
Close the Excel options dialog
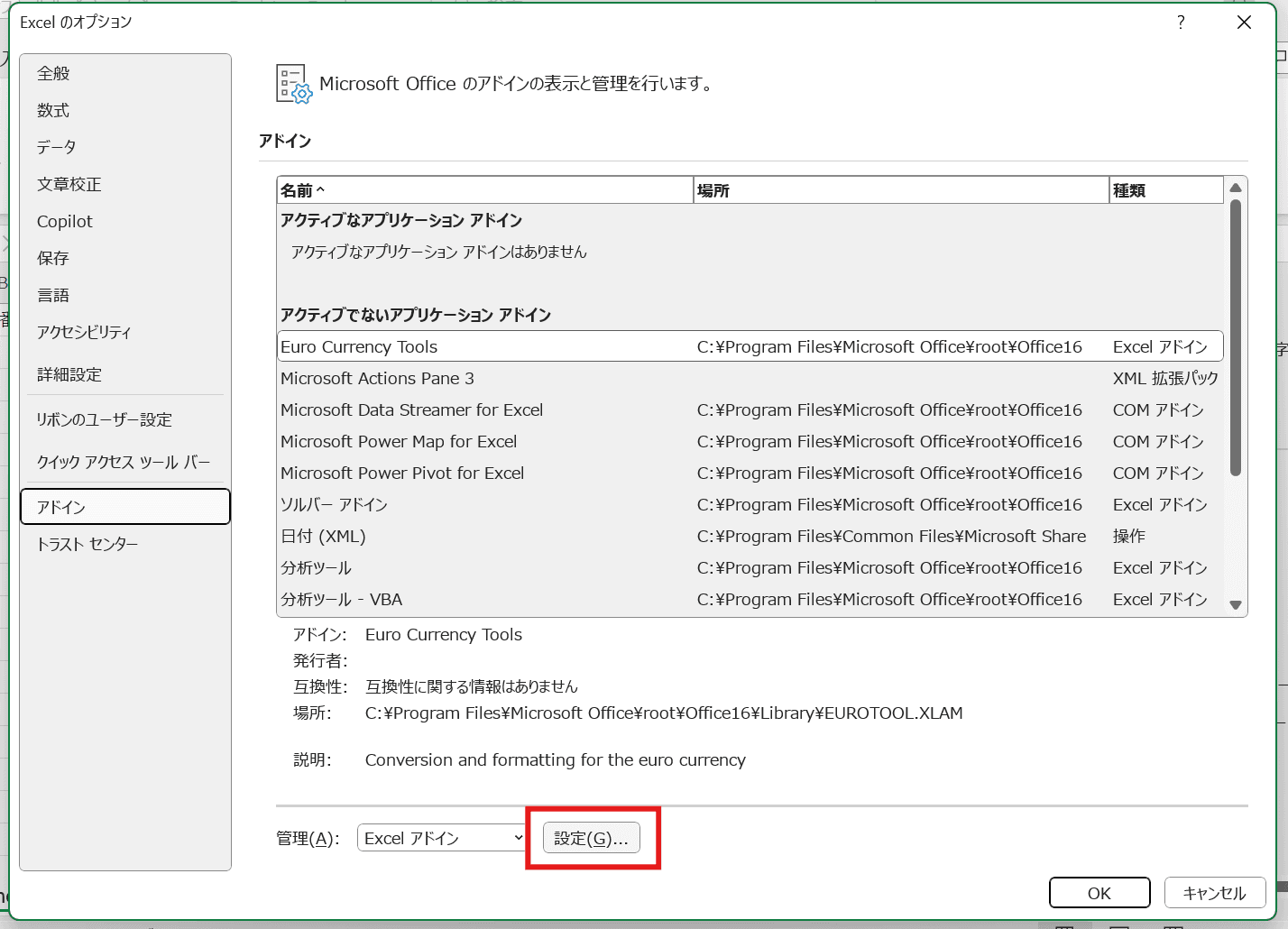tap(1244, 23)
